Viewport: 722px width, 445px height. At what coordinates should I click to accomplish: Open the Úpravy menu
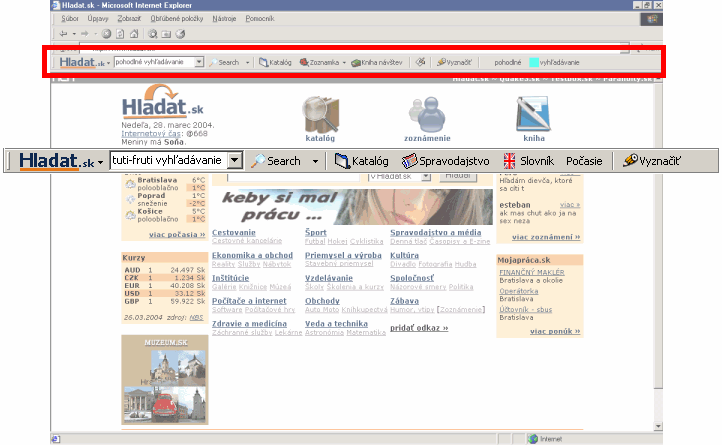click(98, 18)
